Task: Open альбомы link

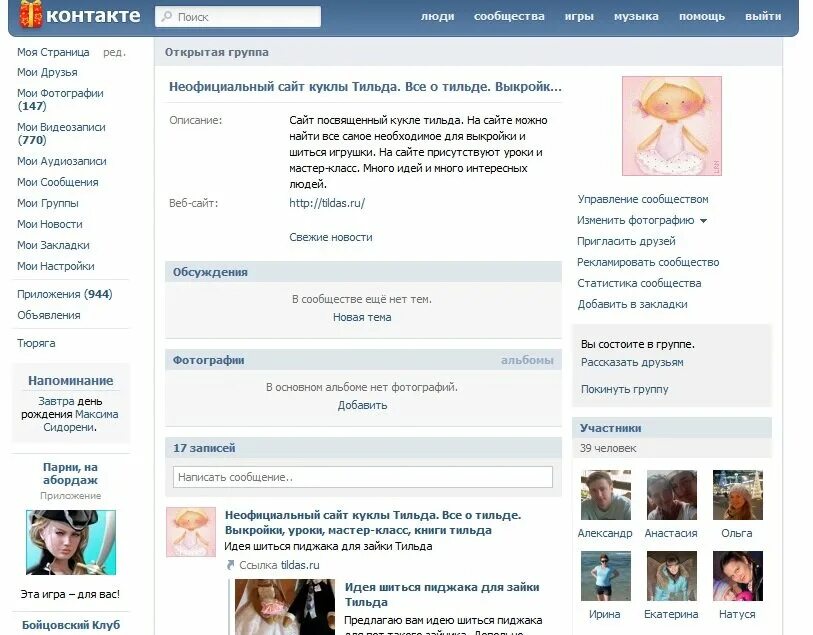Action: pos(527,360)
